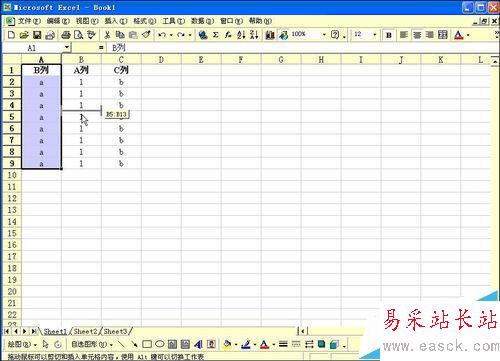Toggle Align Left button
Image resolution: width=500 pixels, height=361 pixels.
404,35
